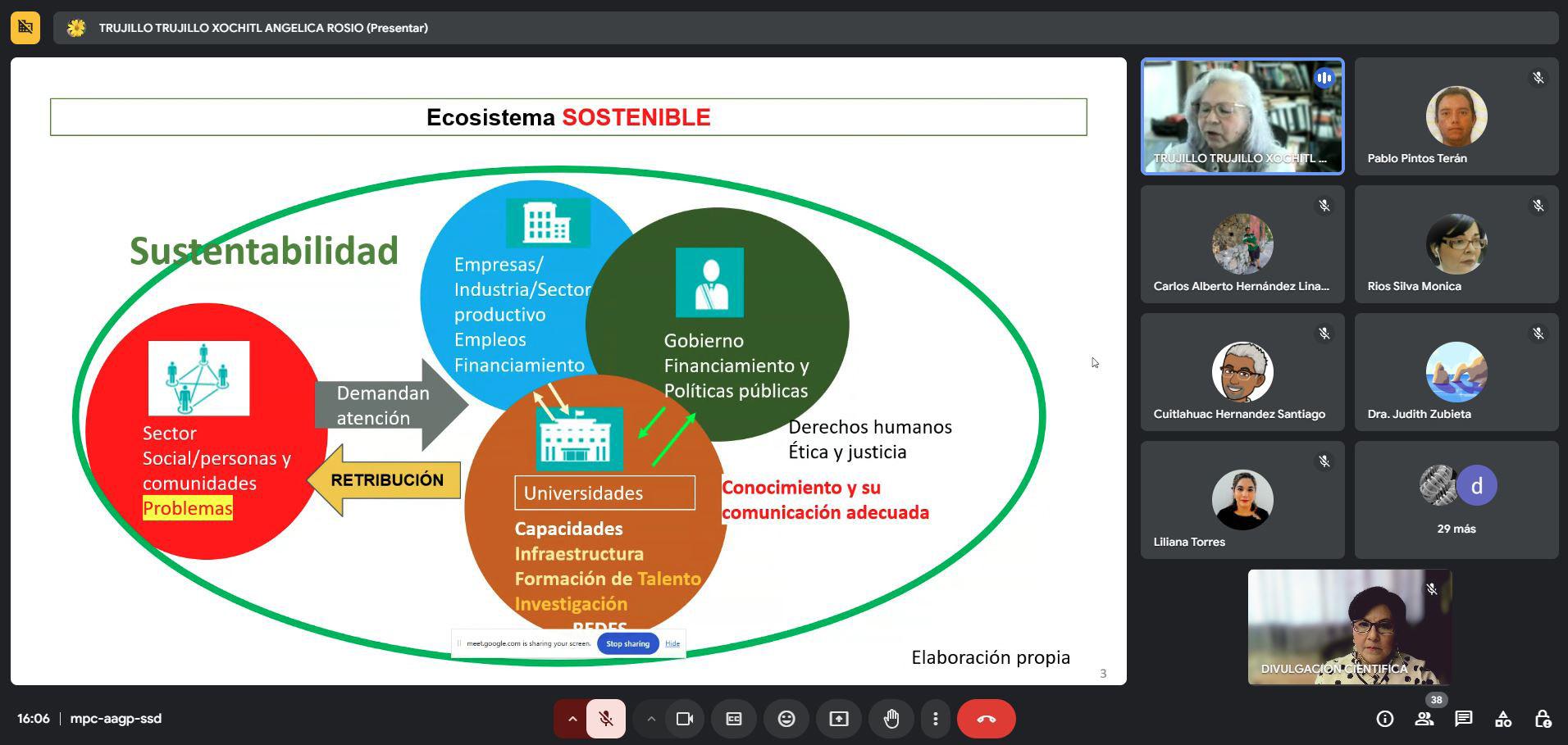Open the activities icon
The height and width of the screenshot is (745, 1568).
tap(1503, 719)
